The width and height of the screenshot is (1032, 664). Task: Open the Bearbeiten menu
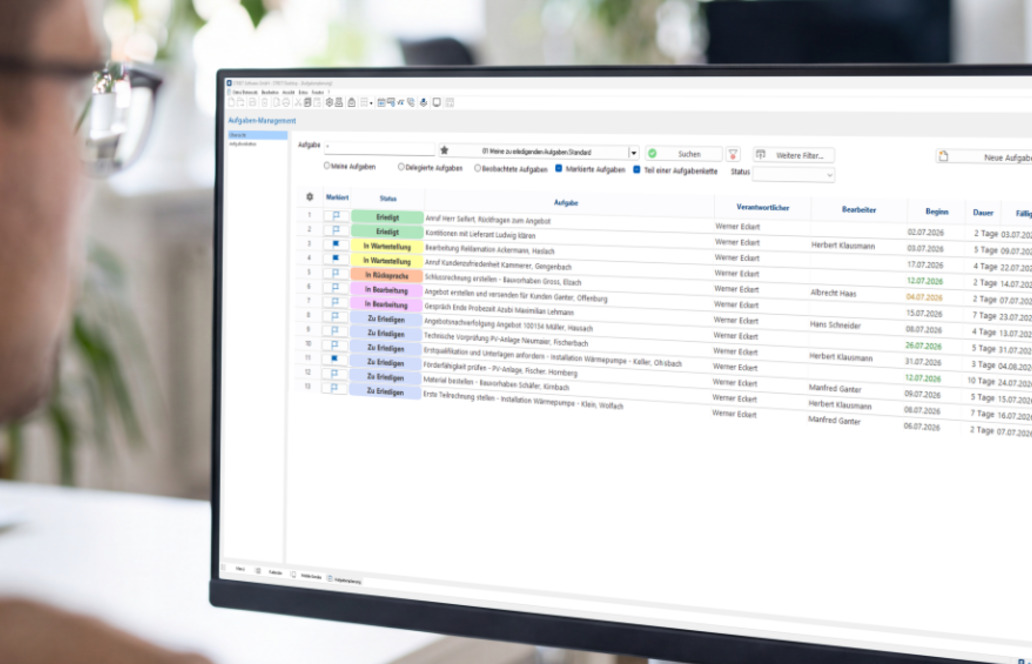tap(270, 93)
